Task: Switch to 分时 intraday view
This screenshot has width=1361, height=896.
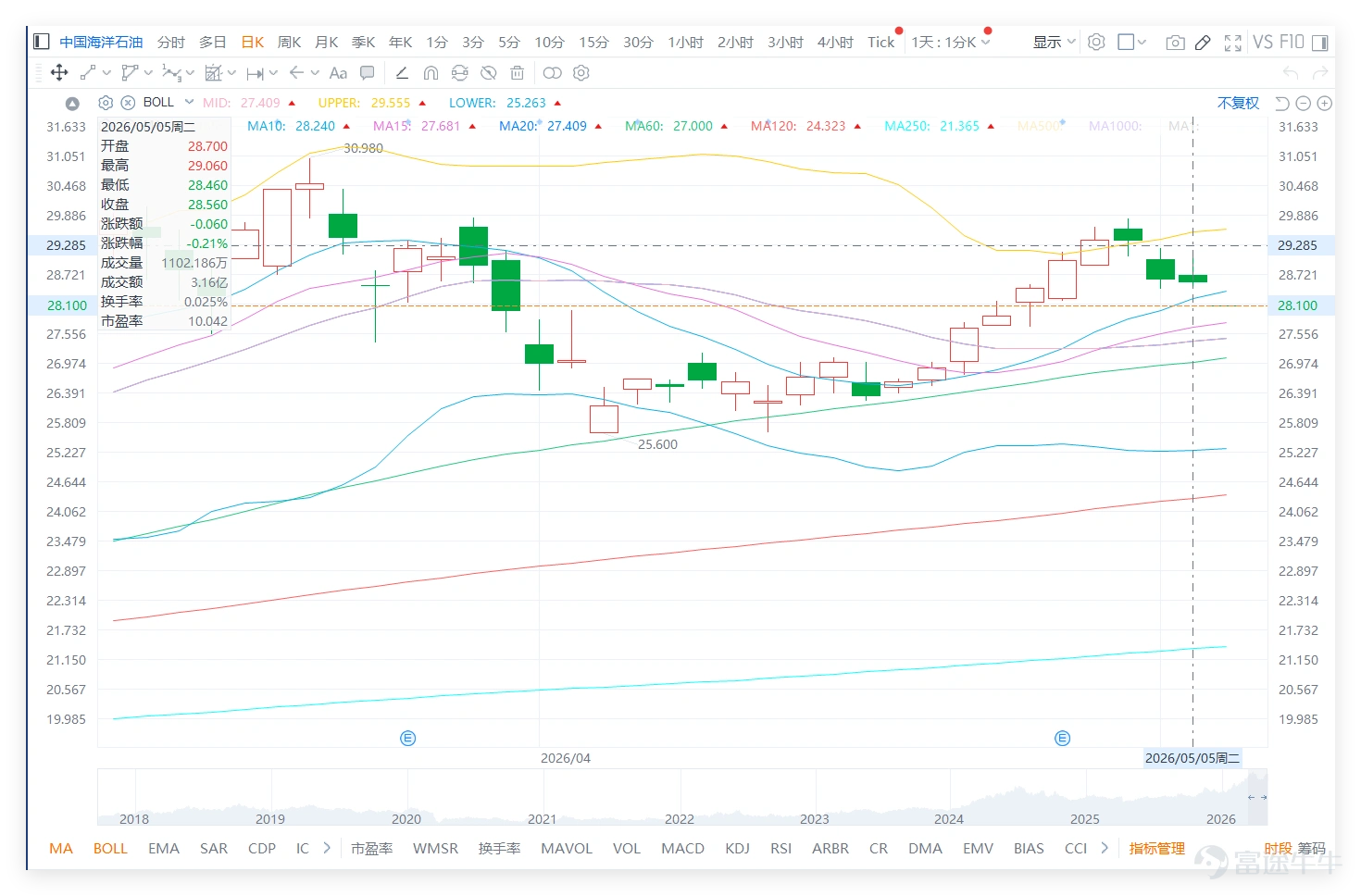Action: click(171, 42)
